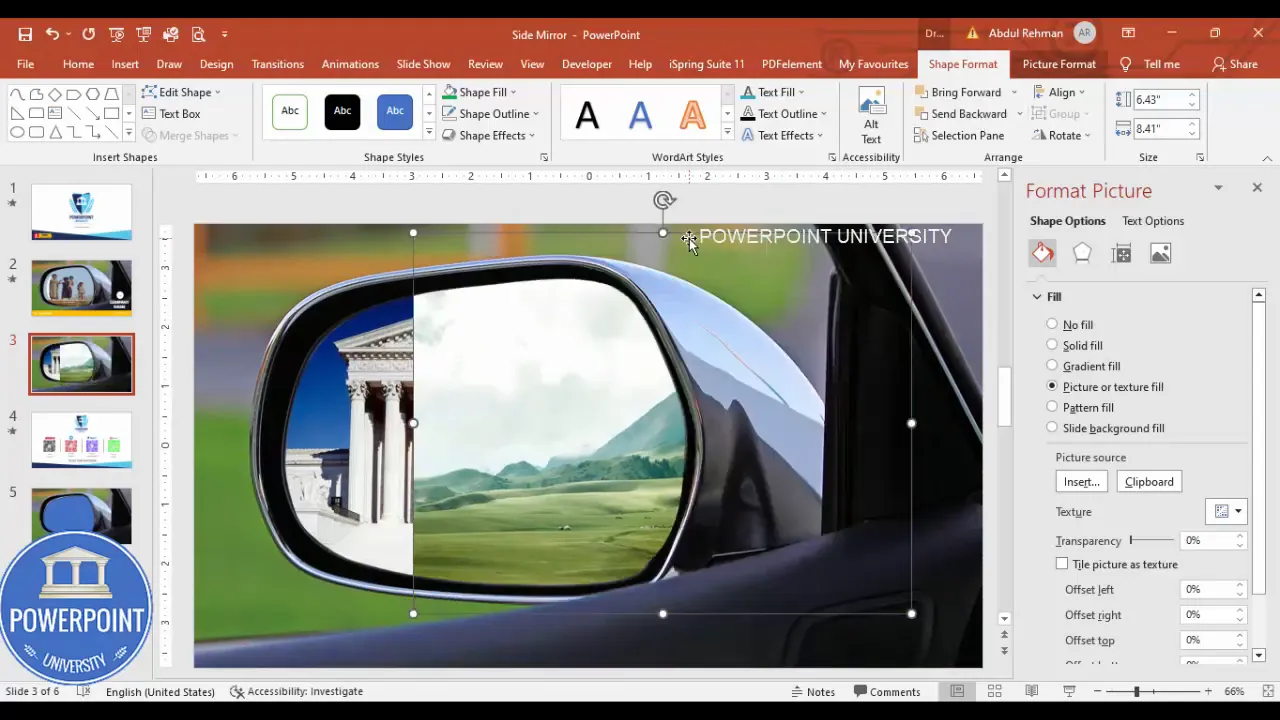Image resolution: width=1280 pixels, height=720 pixels.
Task: Enable Tile picture as texture checkbox
Action: point(1062,564)
